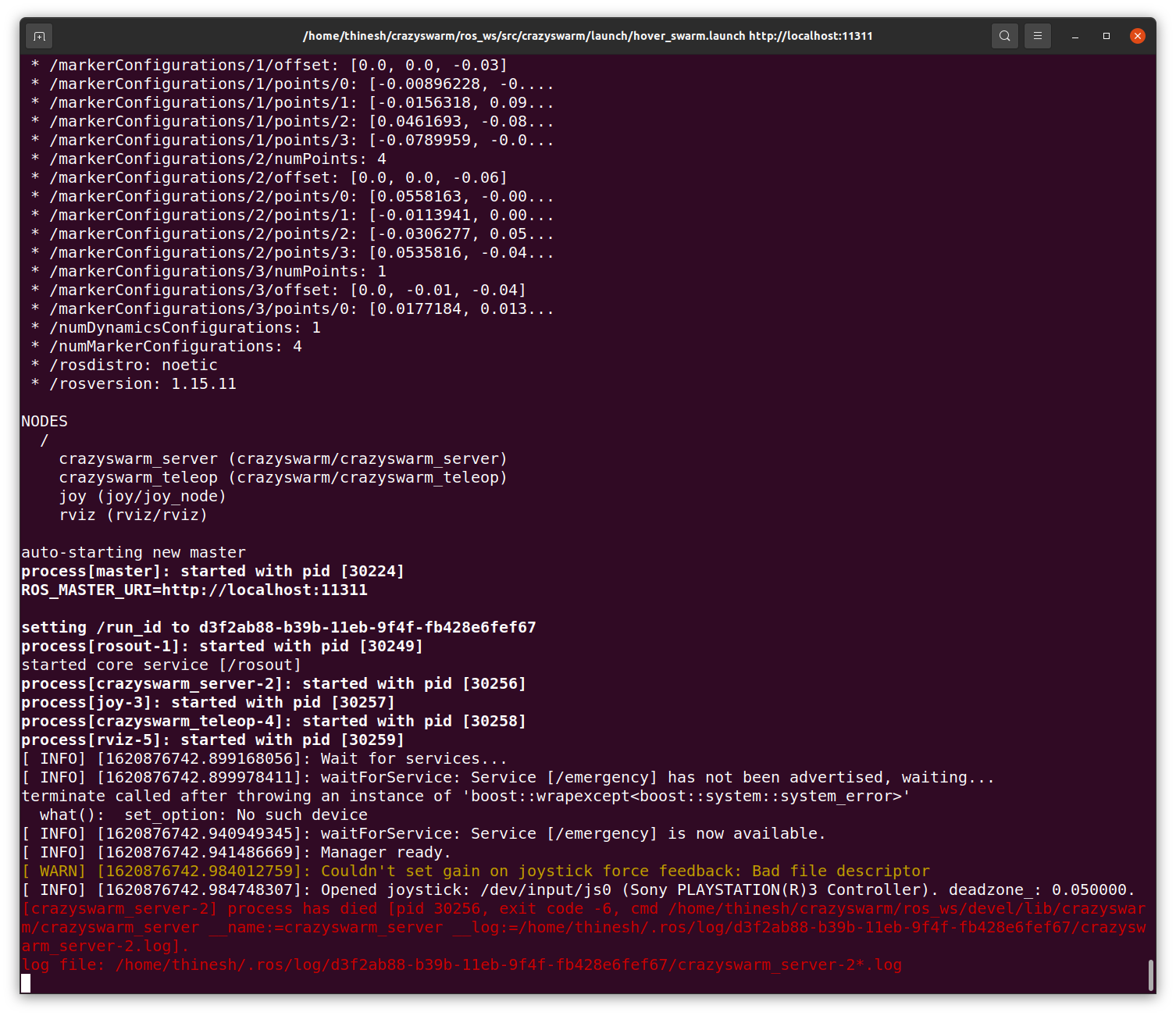Click the 'Opened joystick: /dev/input/js0' line
This screenshot has height=1016, width=1176.
[579, 890]
